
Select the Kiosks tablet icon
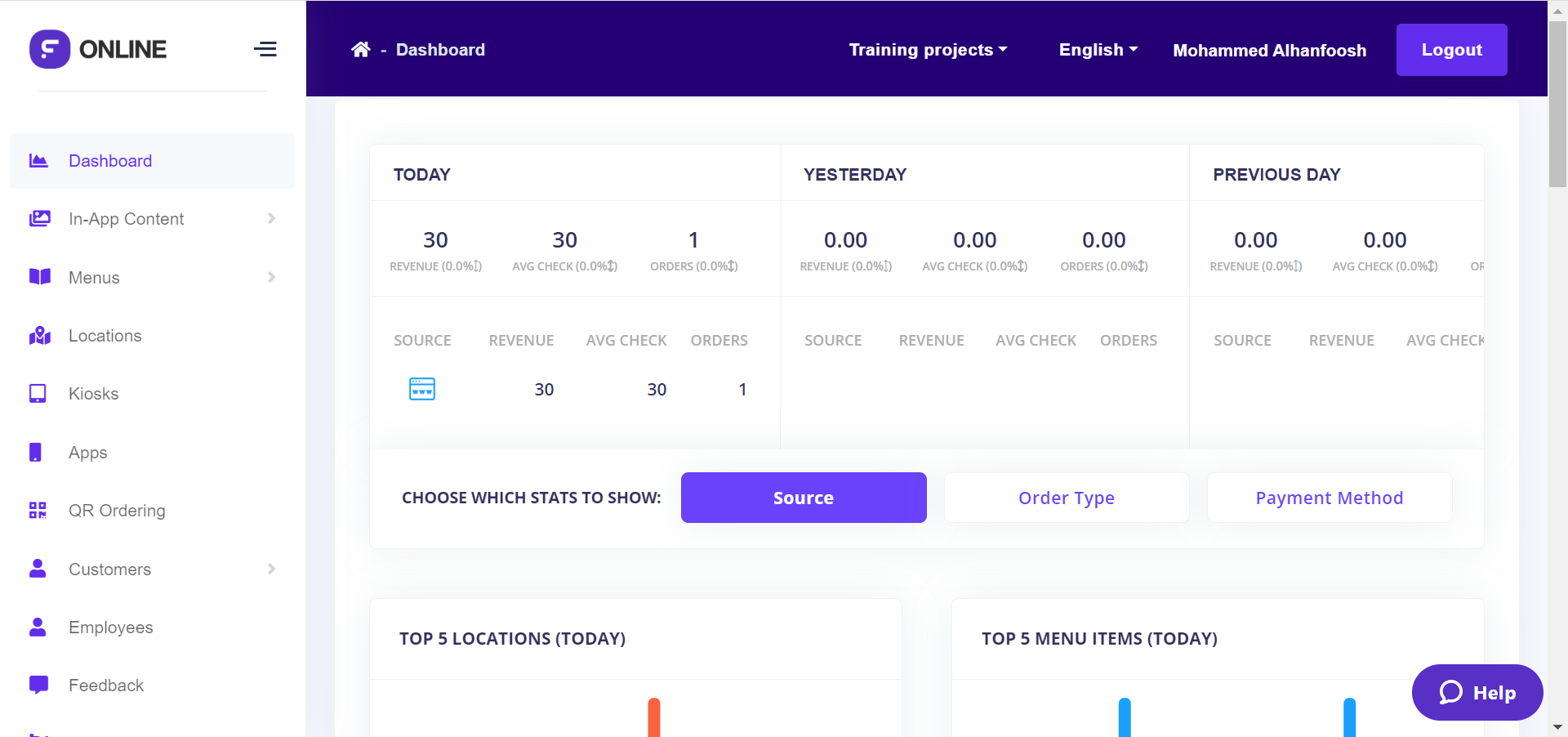tap(38, 393)
